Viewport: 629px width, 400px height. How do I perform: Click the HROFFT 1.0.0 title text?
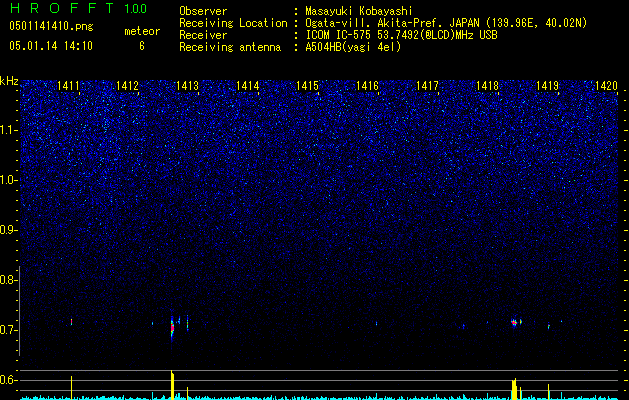(78, 8)
